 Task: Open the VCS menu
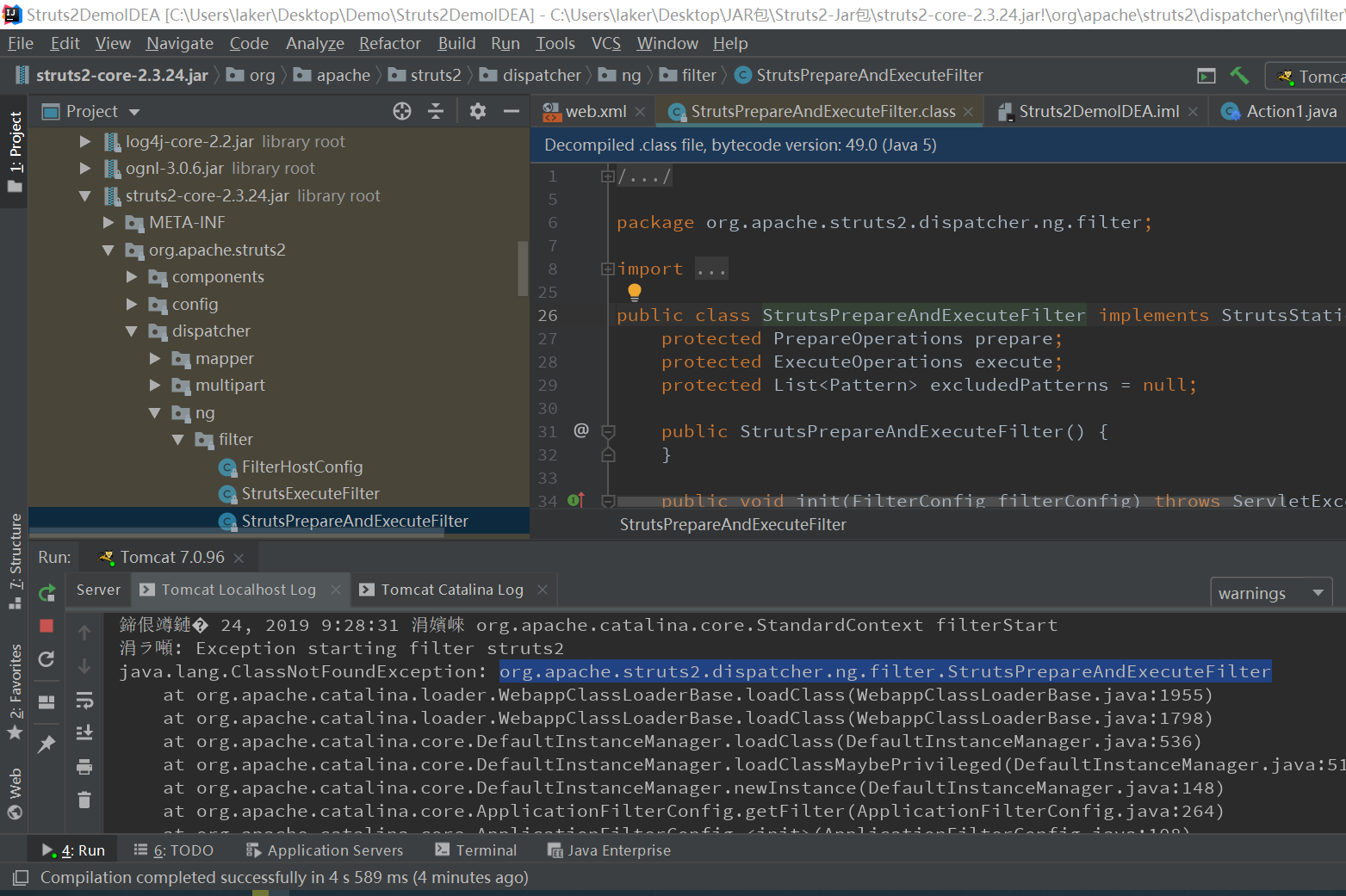(606, 44)
